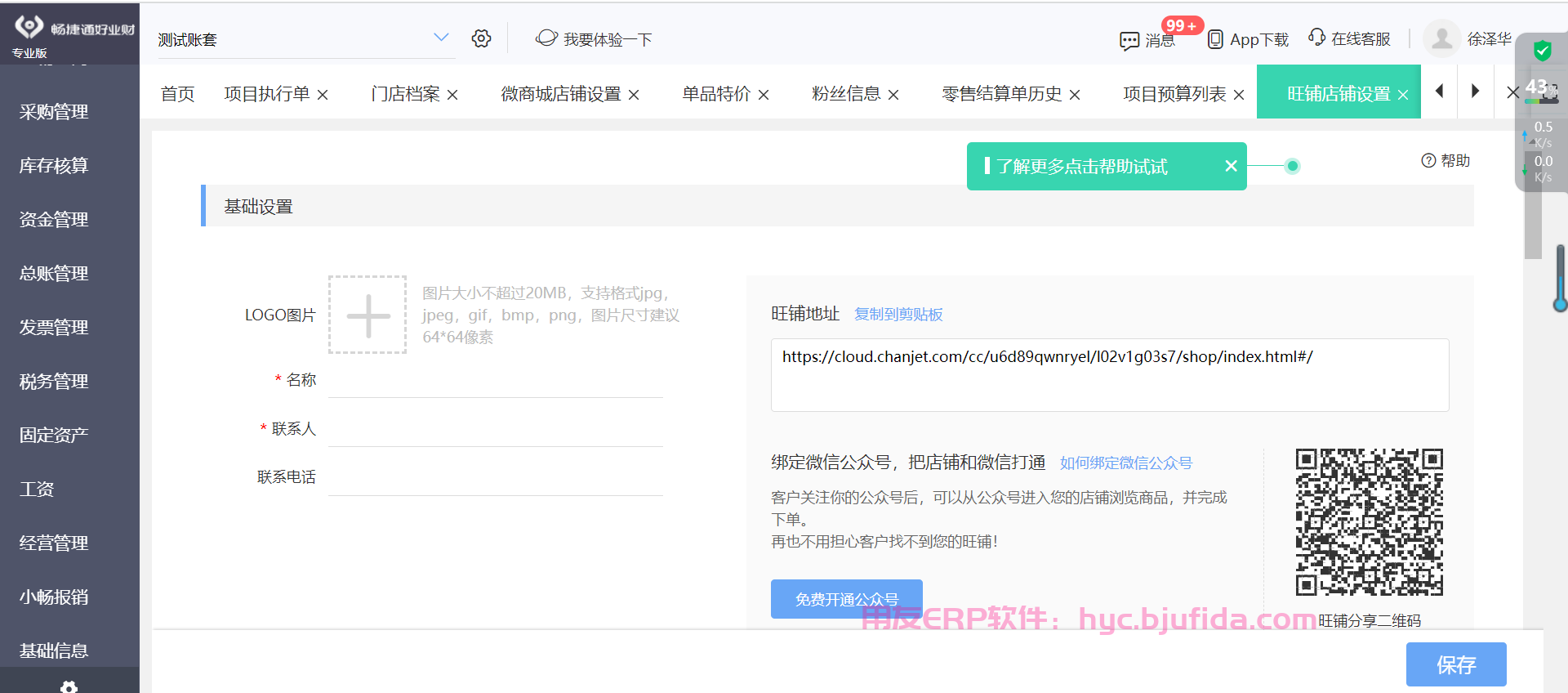Close the 项目预算列表 tab
This screenshot has width=1568, height=693.
click(x=1239, y=95)
